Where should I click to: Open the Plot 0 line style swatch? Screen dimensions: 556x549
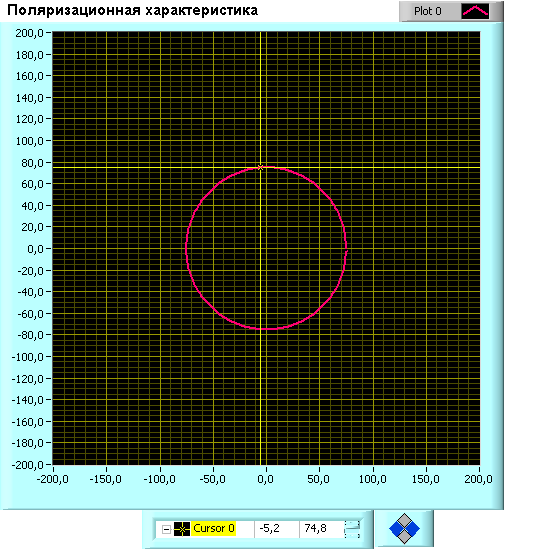pyautogui.click(x=476, y=11)
